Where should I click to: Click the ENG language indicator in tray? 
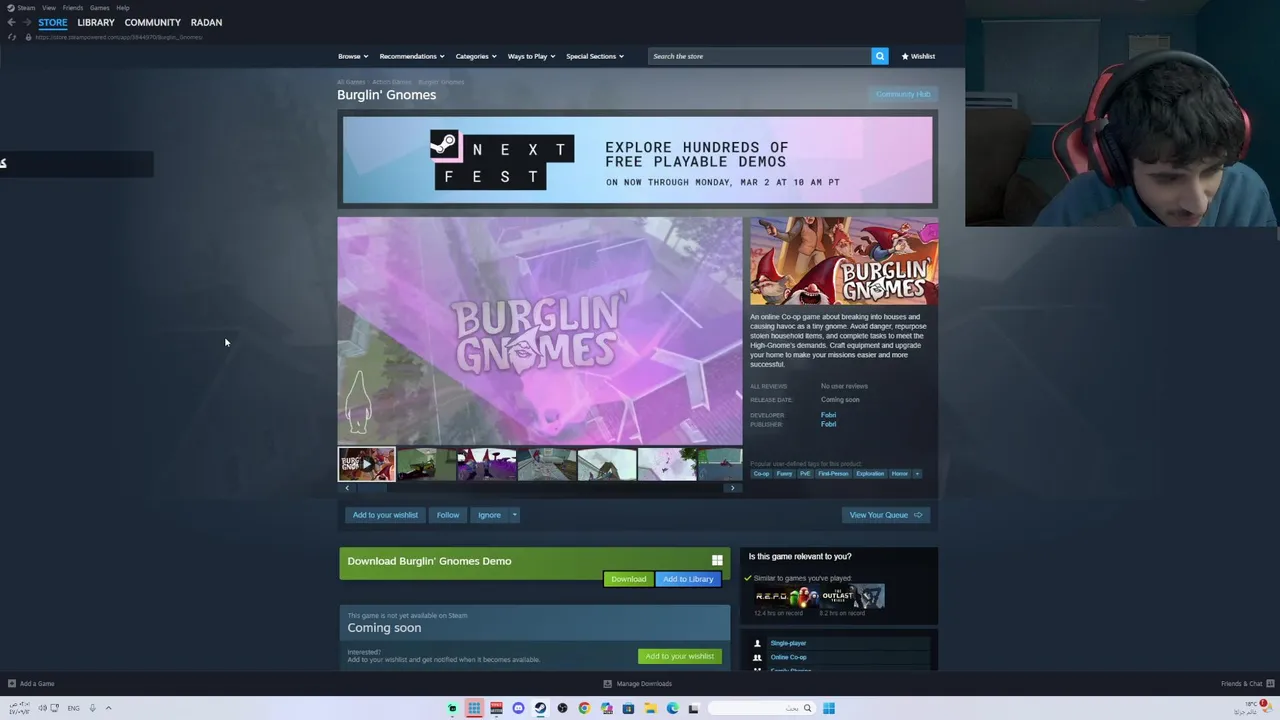tap(73, 708)
